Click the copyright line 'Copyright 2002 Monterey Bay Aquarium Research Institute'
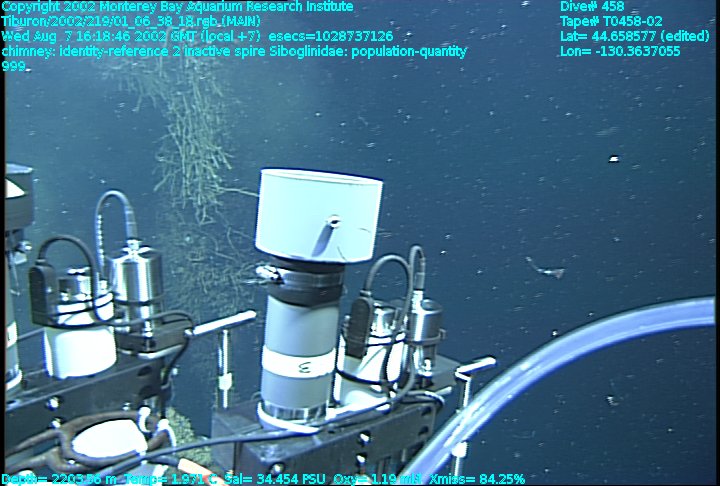 point(178,6)
